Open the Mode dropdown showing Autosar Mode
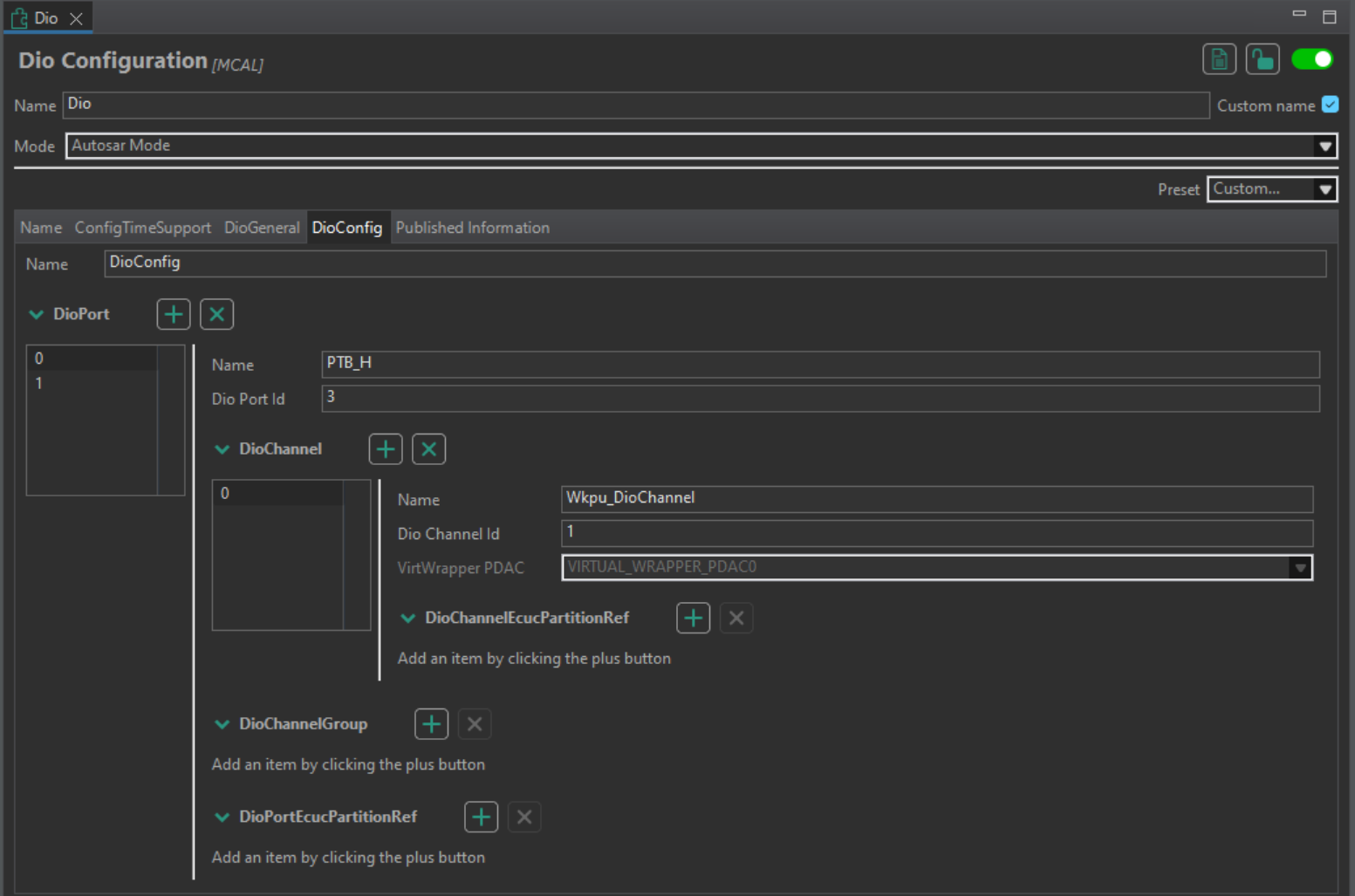This screenshot has width=1355, height=896. click(x=1325, y=146)
